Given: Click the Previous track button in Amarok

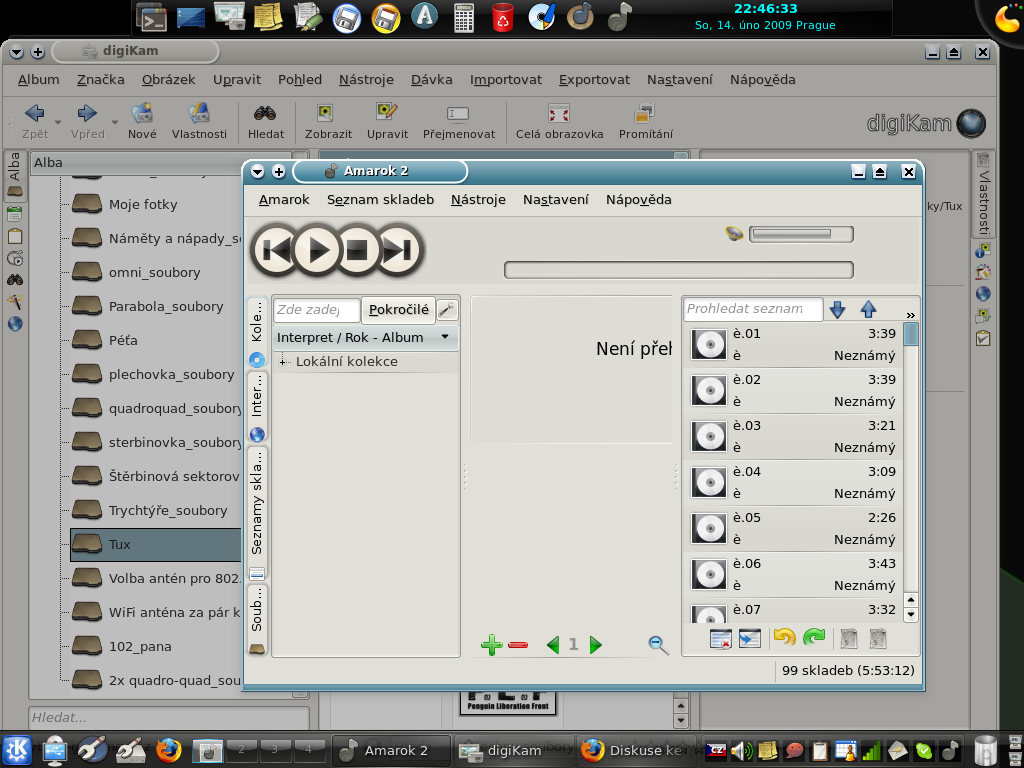Looking at the screenshot, I should click(275, 250).
